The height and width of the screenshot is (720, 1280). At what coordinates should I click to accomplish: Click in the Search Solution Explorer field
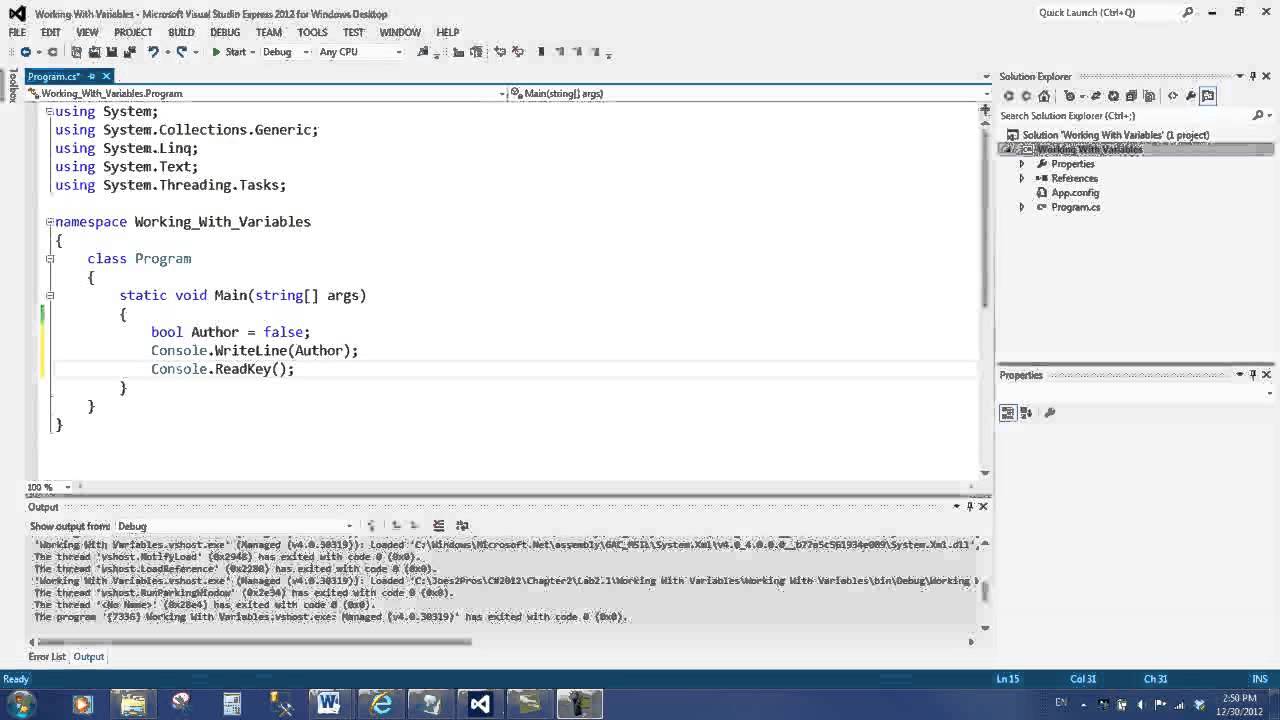[1125, 116]
